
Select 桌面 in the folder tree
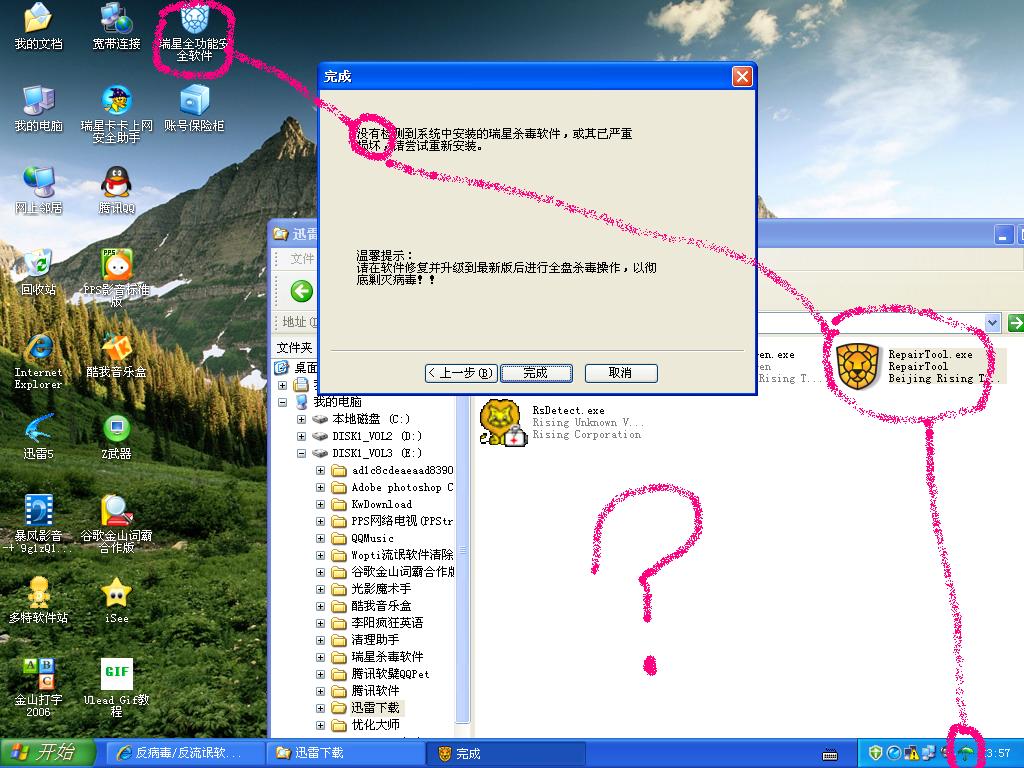297,368
